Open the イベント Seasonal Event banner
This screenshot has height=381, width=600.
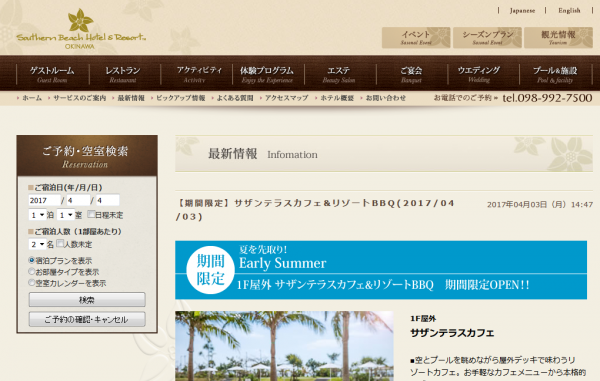pos(416,37)
